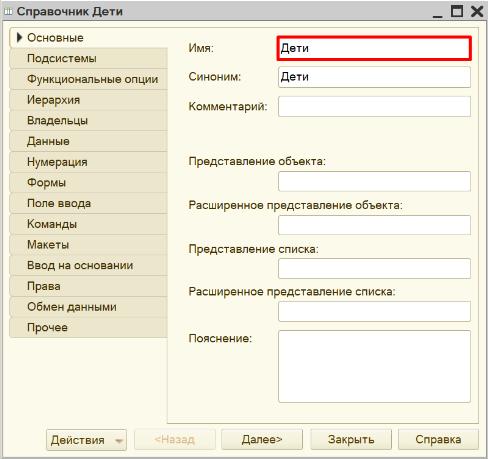This screenshot has height=459, width=488.
Task: Click the Закрыть button
Action: coord(351,439)
